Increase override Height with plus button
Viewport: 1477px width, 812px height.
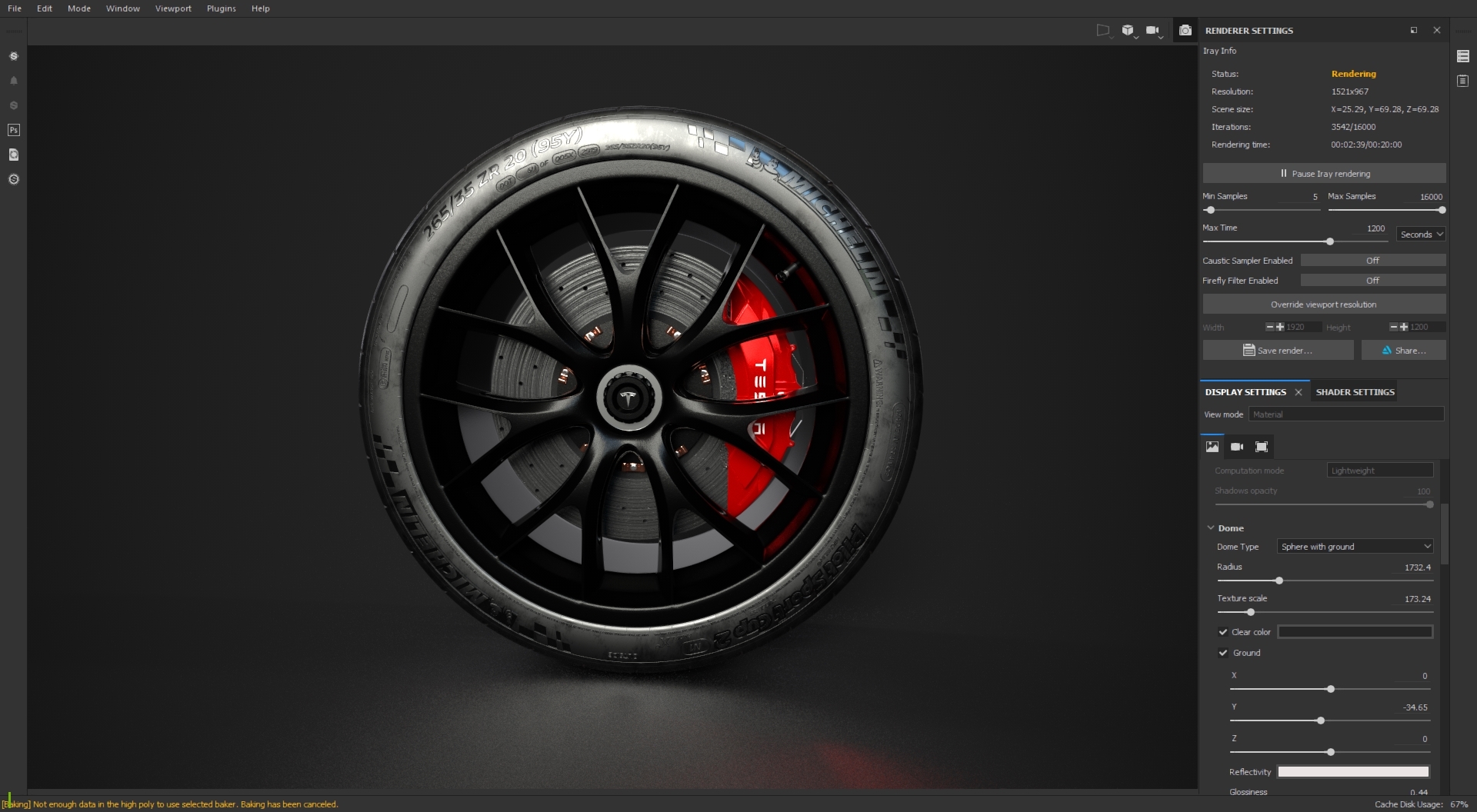pyautogui.click(x=1404, y=327)
